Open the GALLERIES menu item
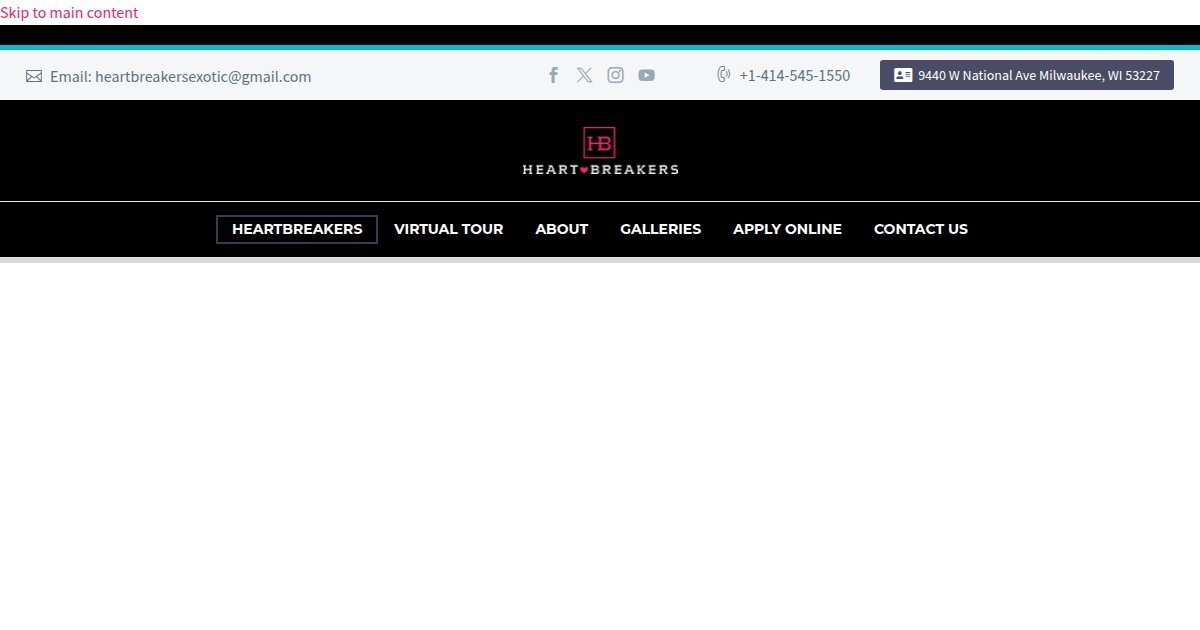1200x630 pixels. tap(660, 229)
